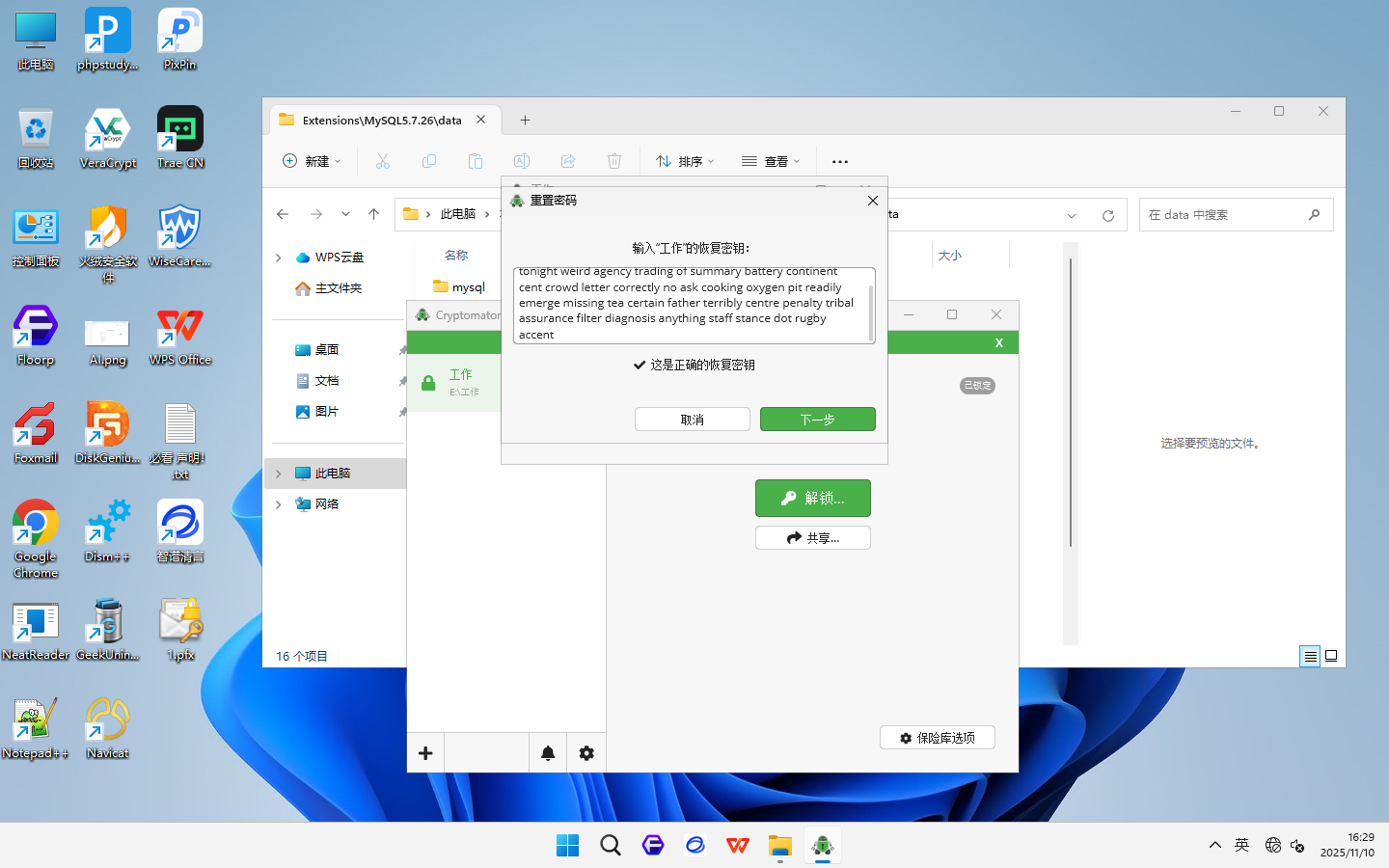Click Windows Start button in taskbar
Image resolution: width=1389 pixels, height=868 pixels.
pos(567,846)
